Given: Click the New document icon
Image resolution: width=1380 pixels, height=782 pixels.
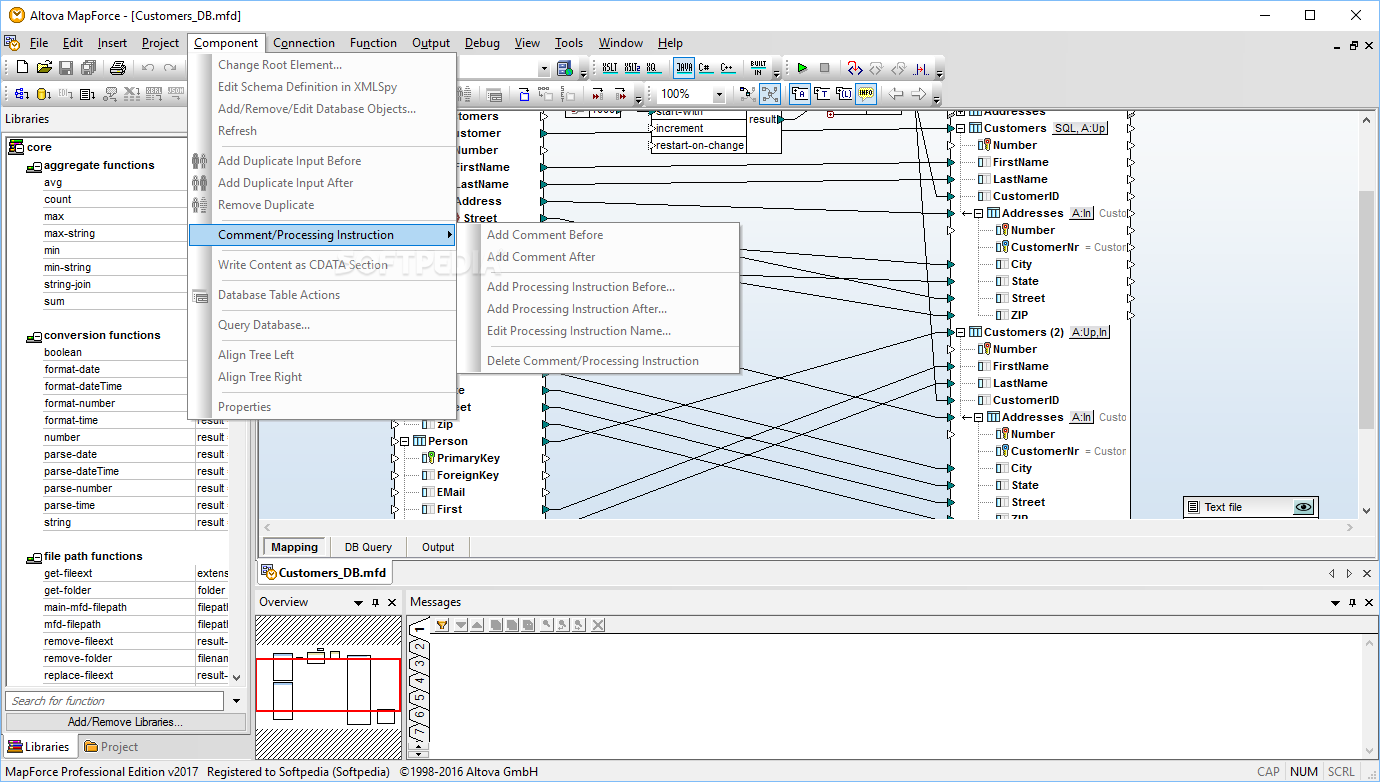Looking at the screenshot, I should [x=22, y=67].
